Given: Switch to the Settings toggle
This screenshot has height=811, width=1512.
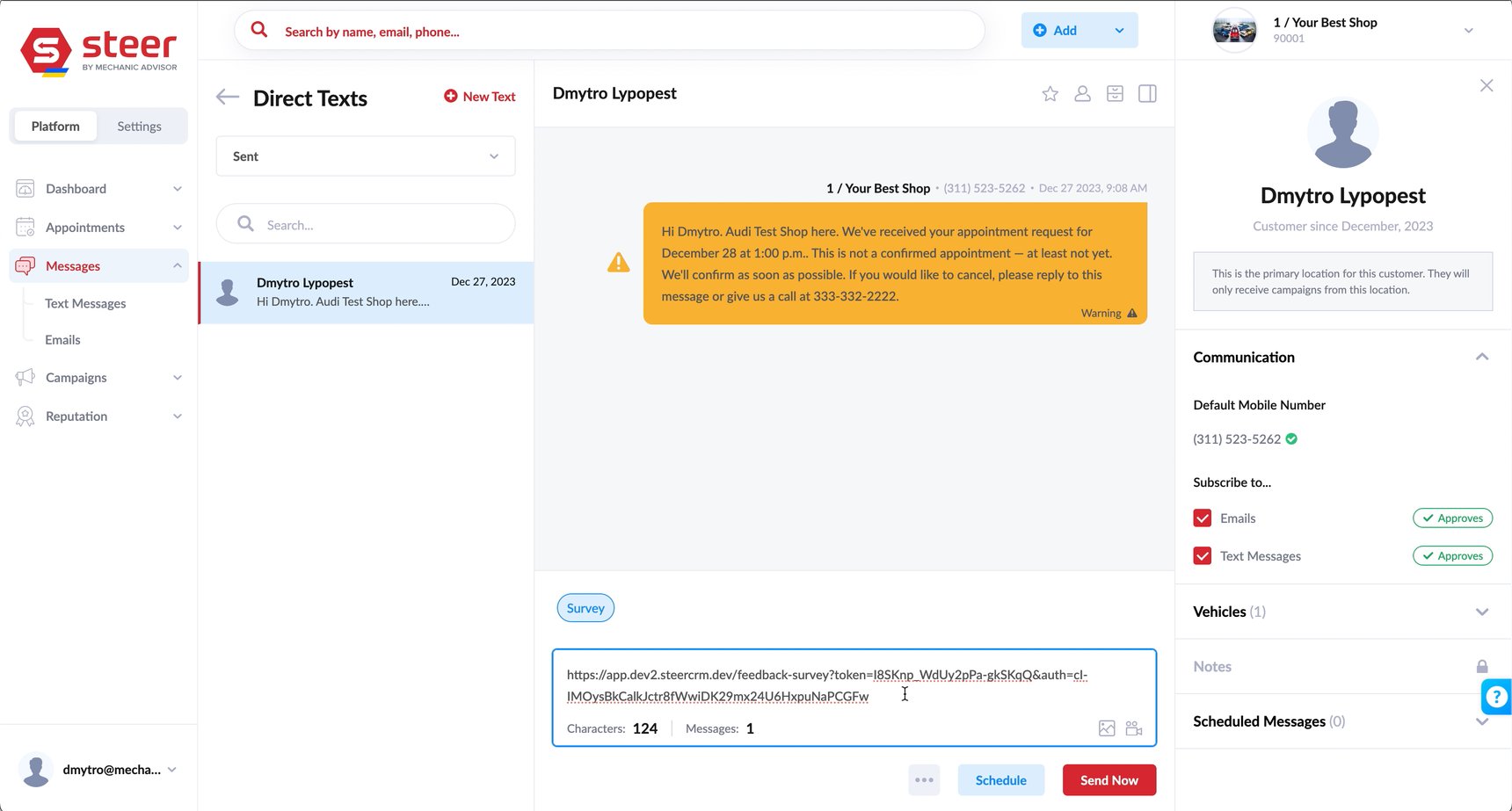Looking at the screenshot, I should [x=139, y=126].
